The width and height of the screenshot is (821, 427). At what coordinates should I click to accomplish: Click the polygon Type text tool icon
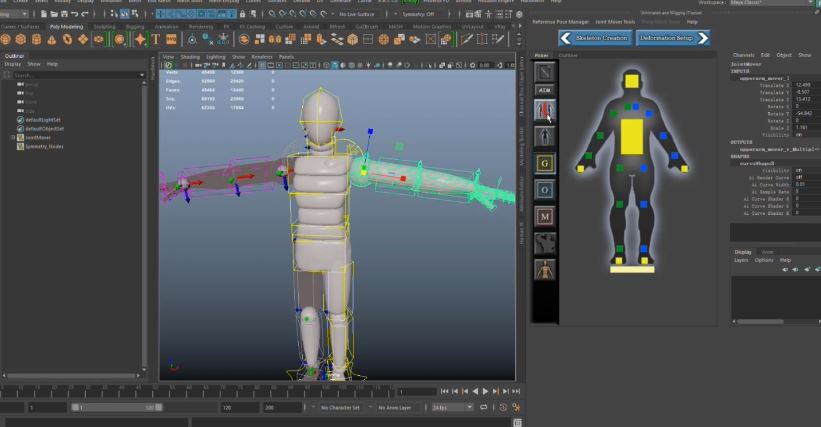click(x=157, y=40)
